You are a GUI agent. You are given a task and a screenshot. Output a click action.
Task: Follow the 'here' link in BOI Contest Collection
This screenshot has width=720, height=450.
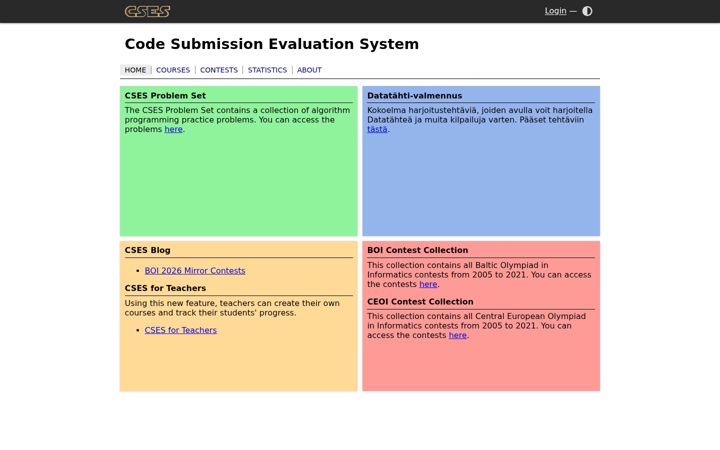[428, 284]
